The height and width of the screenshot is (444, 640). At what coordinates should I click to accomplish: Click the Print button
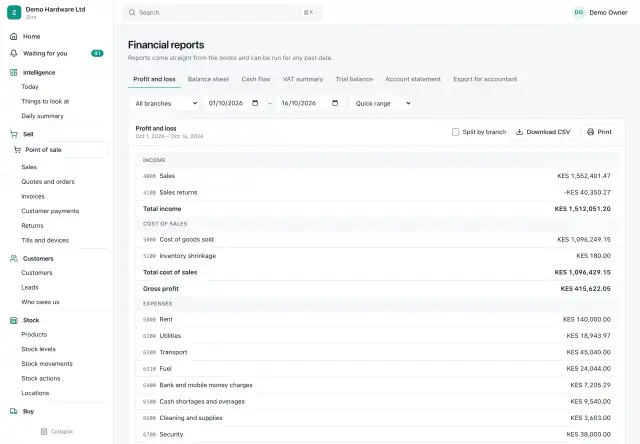point(599,132)
